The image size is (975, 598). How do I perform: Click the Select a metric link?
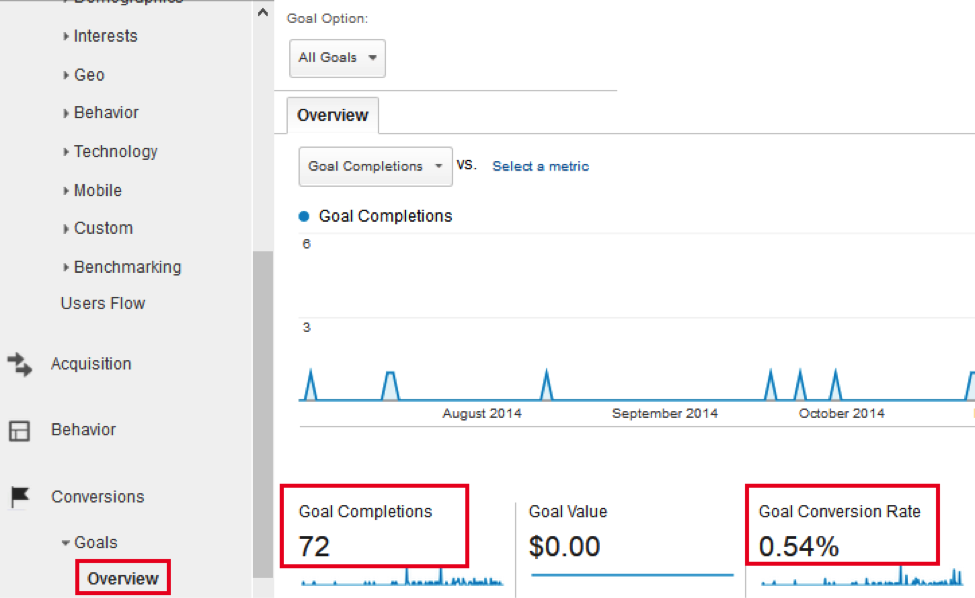tap(540, 167)
